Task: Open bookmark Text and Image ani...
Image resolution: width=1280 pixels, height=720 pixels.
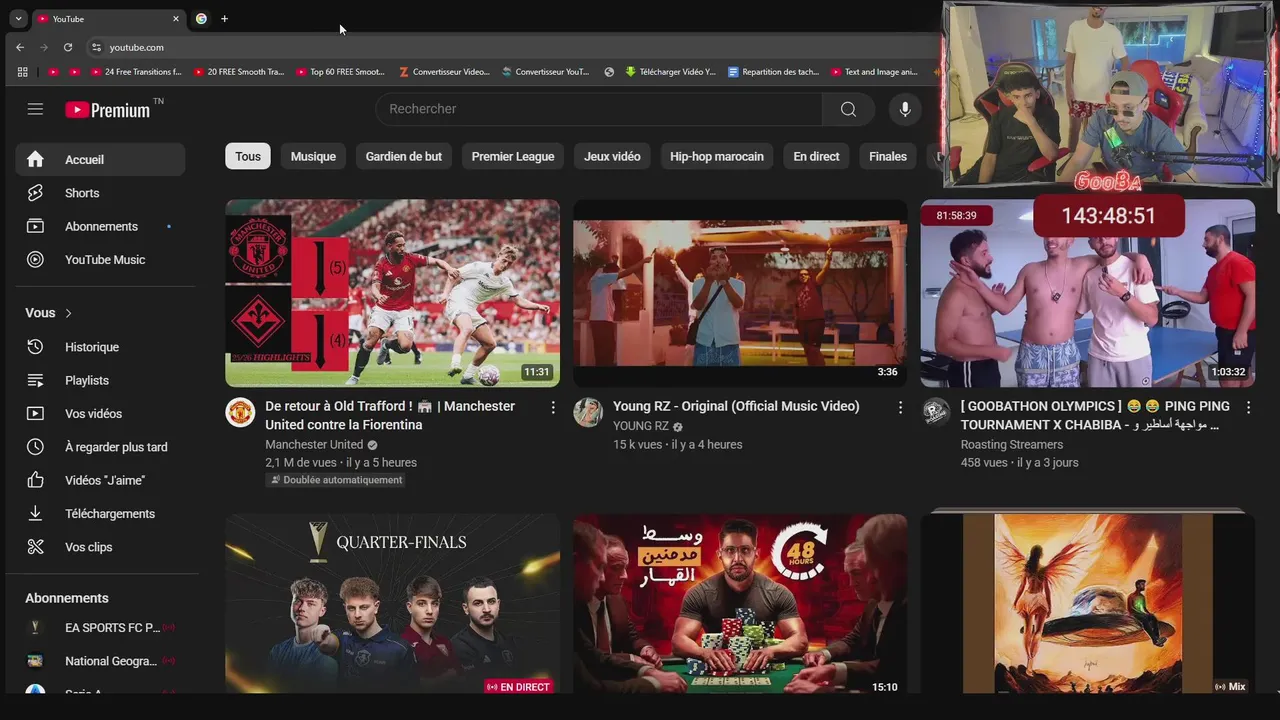Action: click(x=874, y=72)
